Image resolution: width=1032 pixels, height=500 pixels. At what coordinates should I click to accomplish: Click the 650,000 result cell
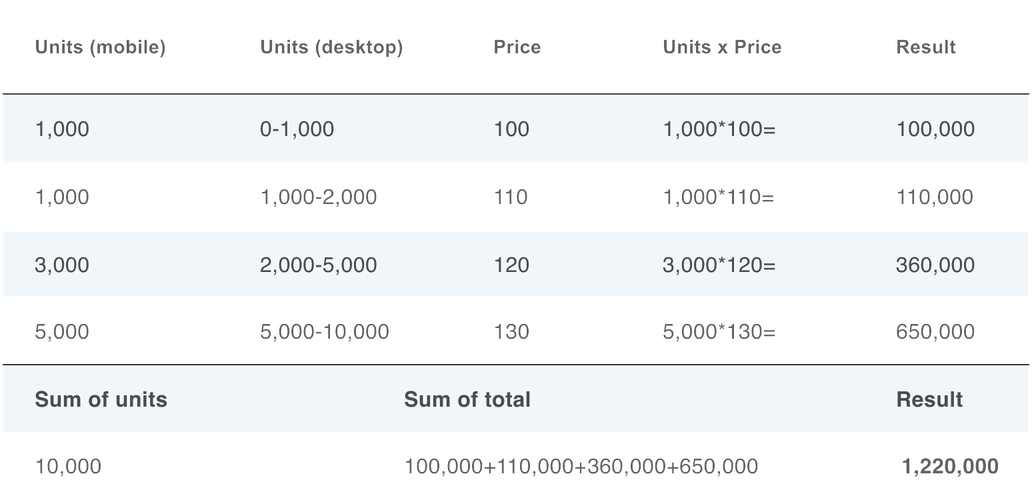935,333
